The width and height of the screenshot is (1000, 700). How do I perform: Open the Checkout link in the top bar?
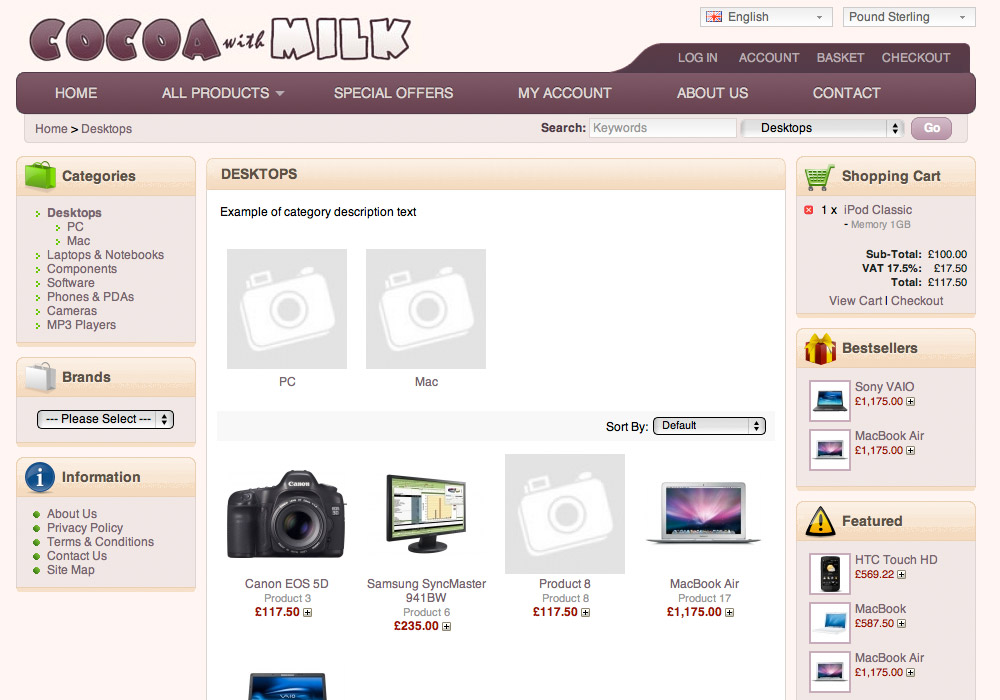click(x=916, y=58)
